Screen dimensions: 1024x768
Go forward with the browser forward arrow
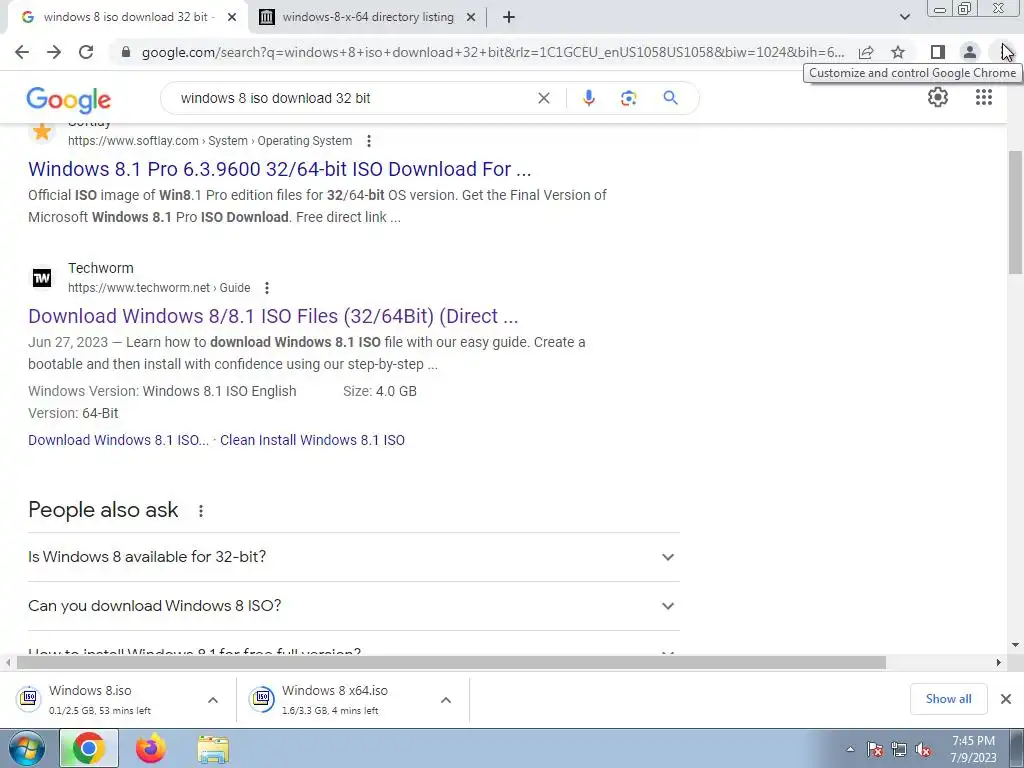[54, 52]
